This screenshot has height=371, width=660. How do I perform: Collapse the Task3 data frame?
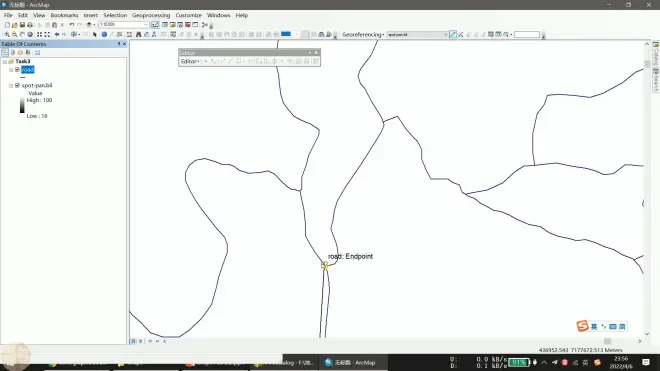pos(5,61)
